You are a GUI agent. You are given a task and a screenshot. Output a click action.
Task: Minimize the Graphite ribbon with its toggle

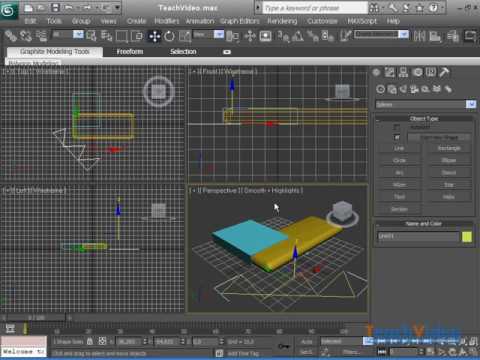point(227,52)
